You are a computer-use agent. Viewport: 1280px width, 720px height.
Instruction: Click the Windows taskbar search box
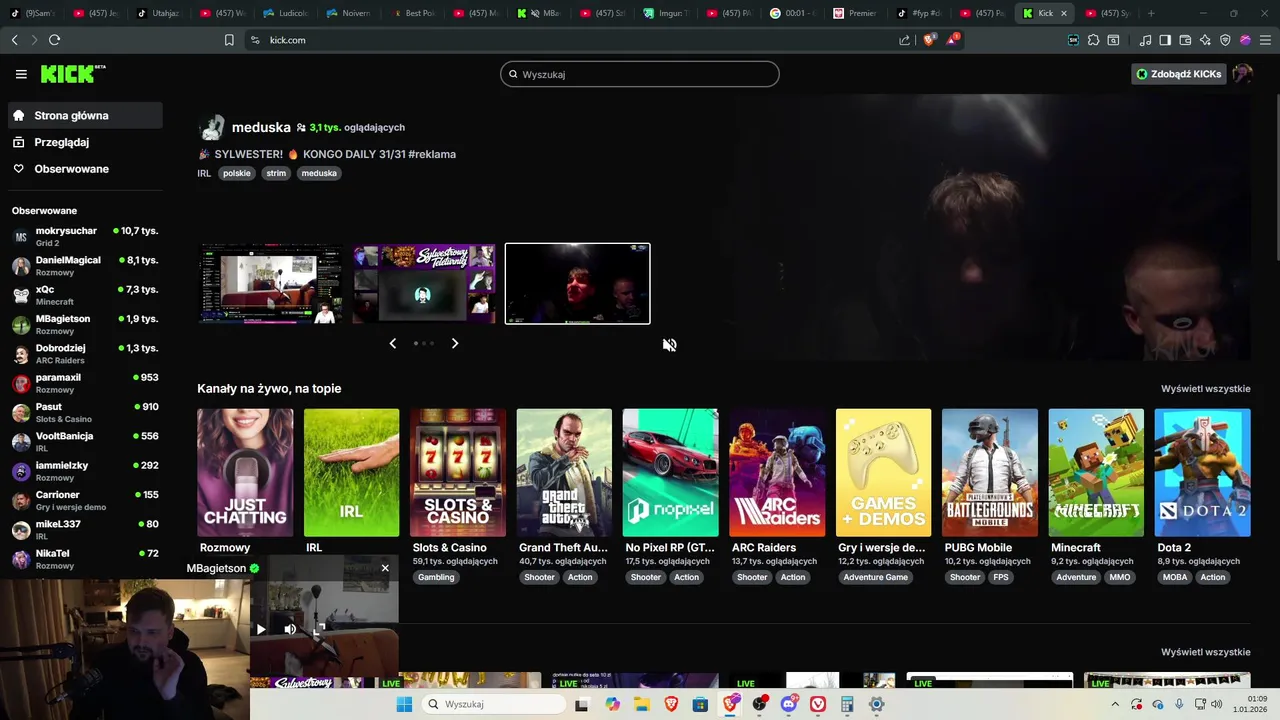click(494, 704)
